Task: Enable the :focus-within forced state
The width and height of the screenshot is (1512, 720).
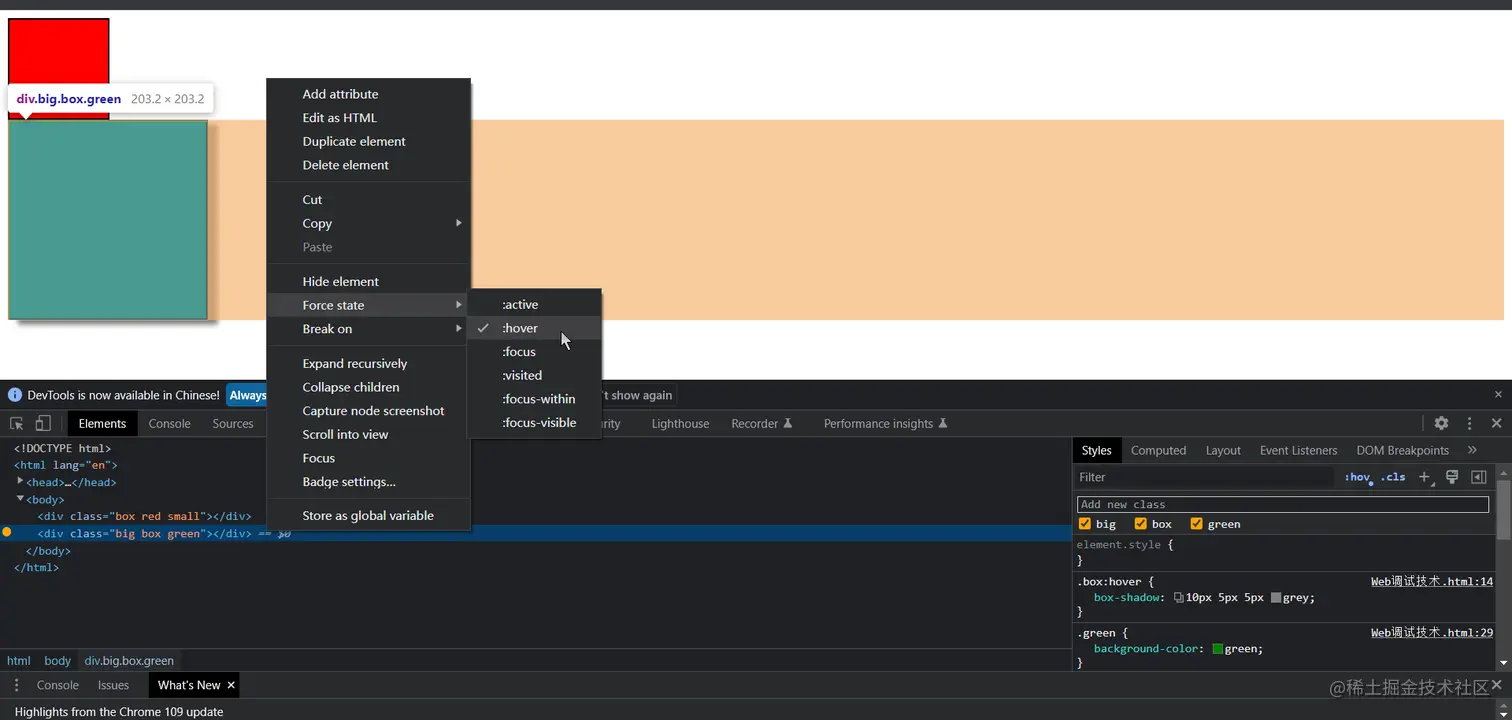Action: [x=534, y=399]
